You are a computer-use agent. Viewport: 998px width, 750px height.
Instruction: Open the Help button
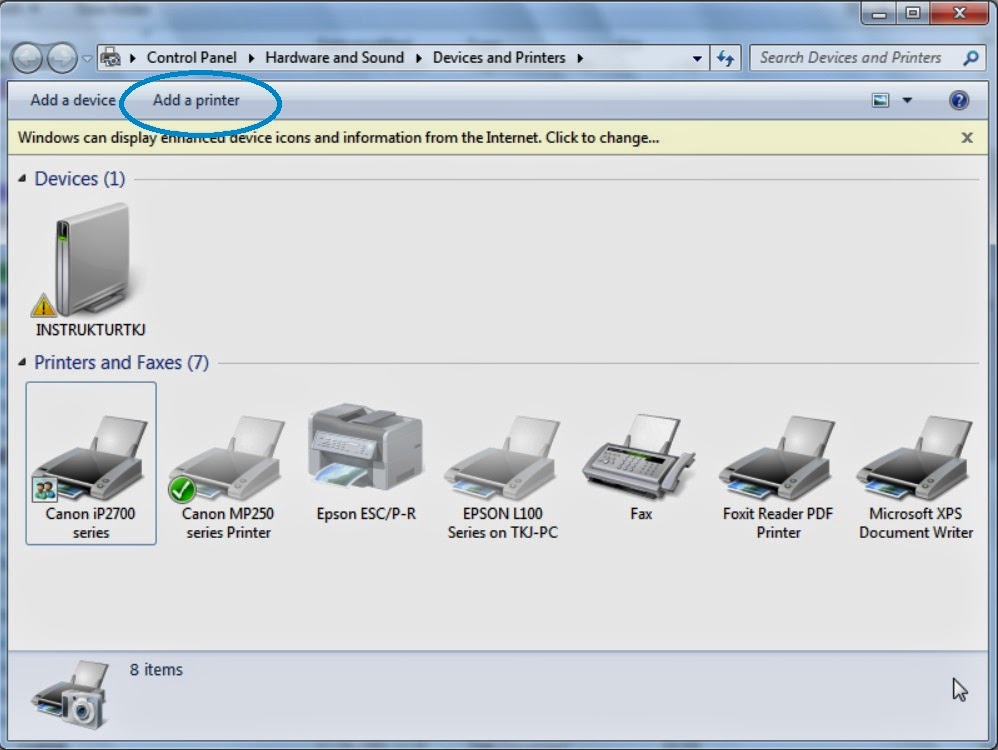(958, 100)
